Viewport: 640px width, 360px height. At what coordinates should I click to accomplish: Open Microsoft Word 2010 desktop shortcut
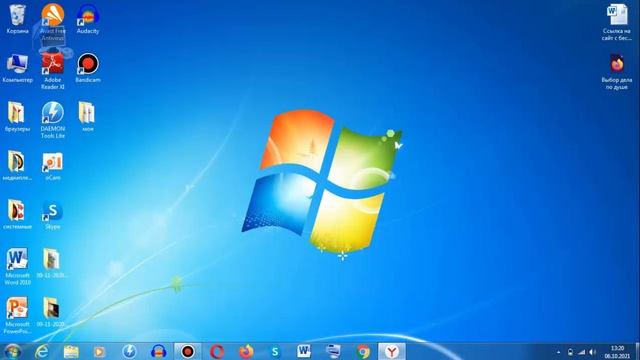click(17, 266)
